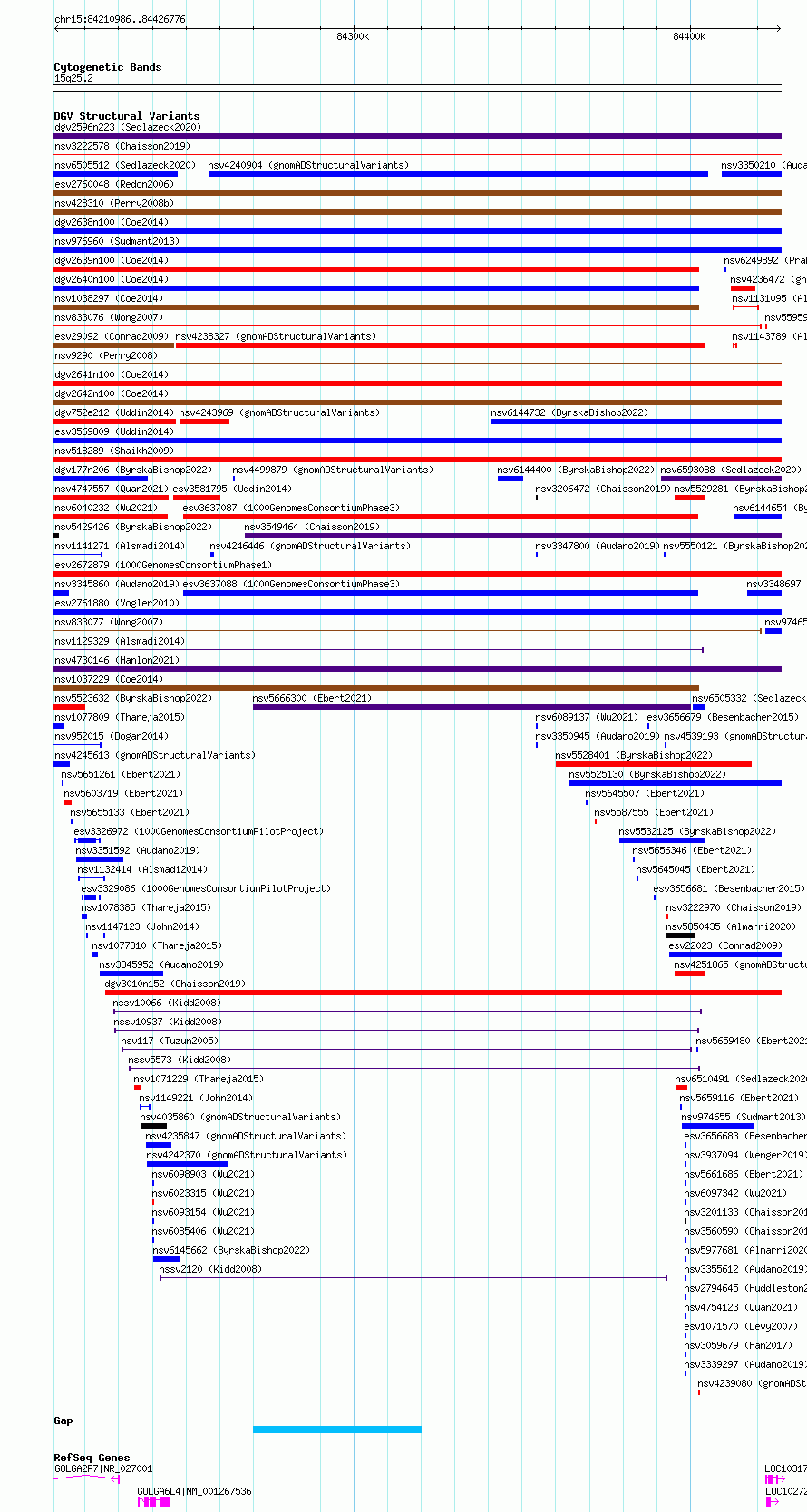Open nsv4035860 gnomADStructuralVariants entry

(240, 1118)
